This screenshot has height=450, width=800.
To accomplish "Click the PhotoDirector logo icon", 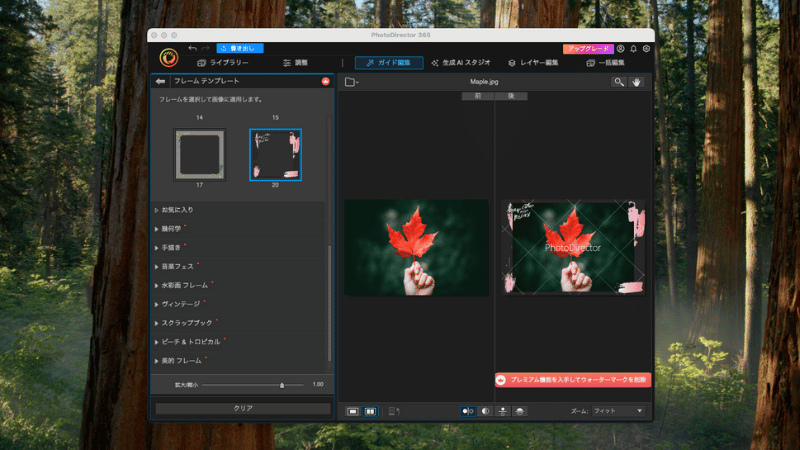I will point(168,58).
